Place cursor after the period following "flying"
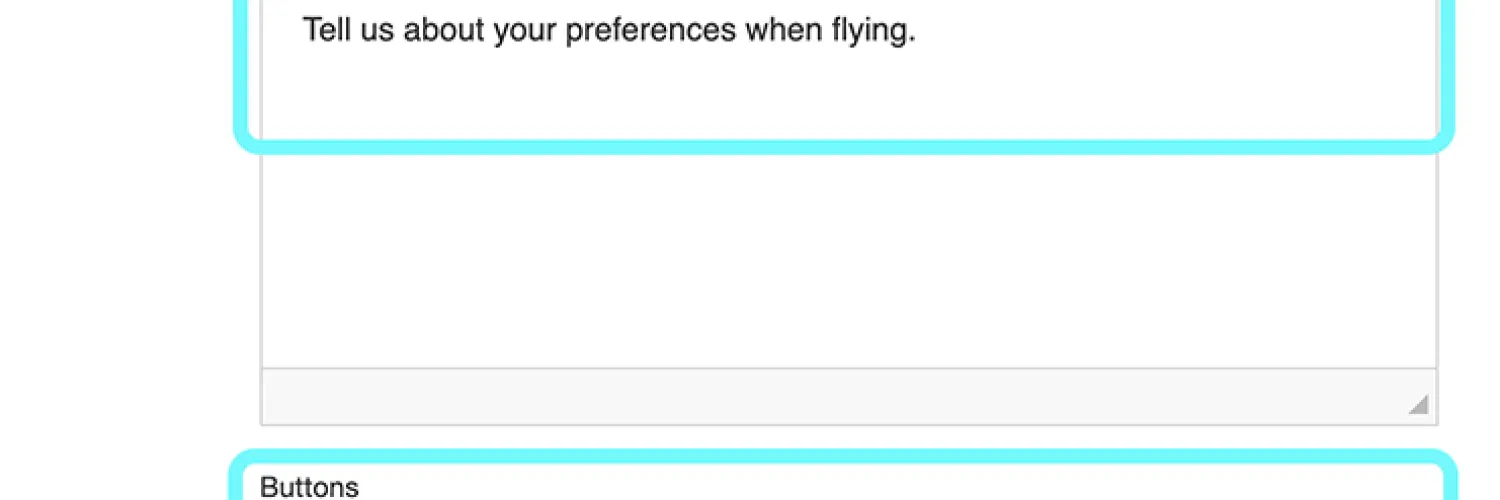The image size is (1500, 500). (x=917, y=31)
